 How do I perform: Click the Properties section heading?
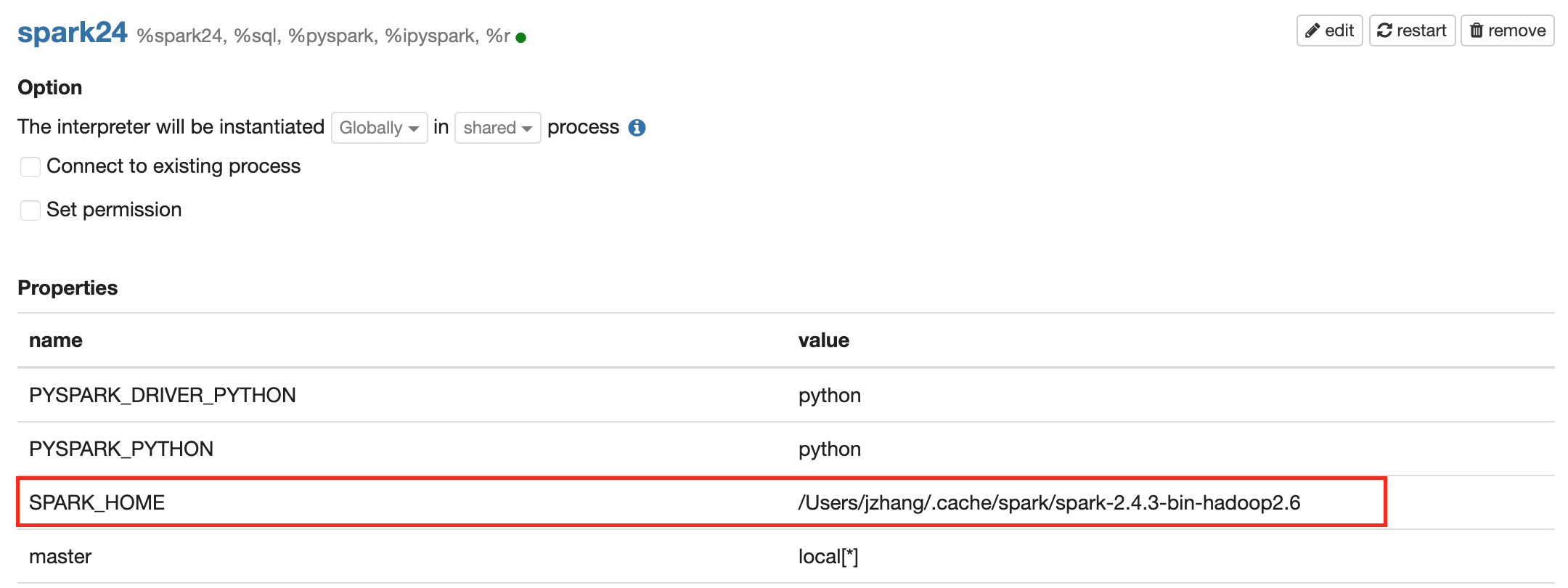click(x=68, y=288)
